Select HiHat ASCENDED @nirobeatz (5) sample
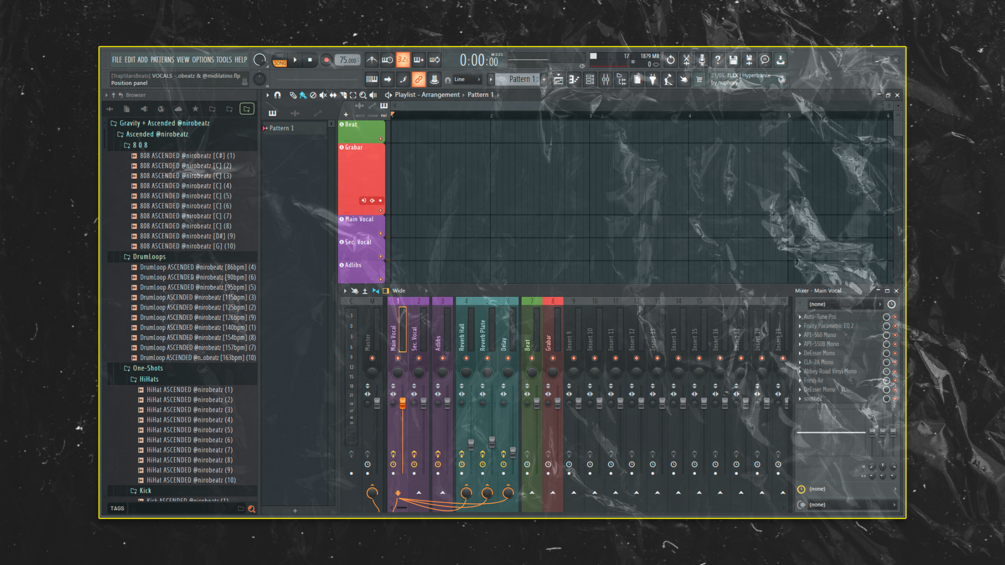Screen dimensions: 1005x565 (190, 430)
